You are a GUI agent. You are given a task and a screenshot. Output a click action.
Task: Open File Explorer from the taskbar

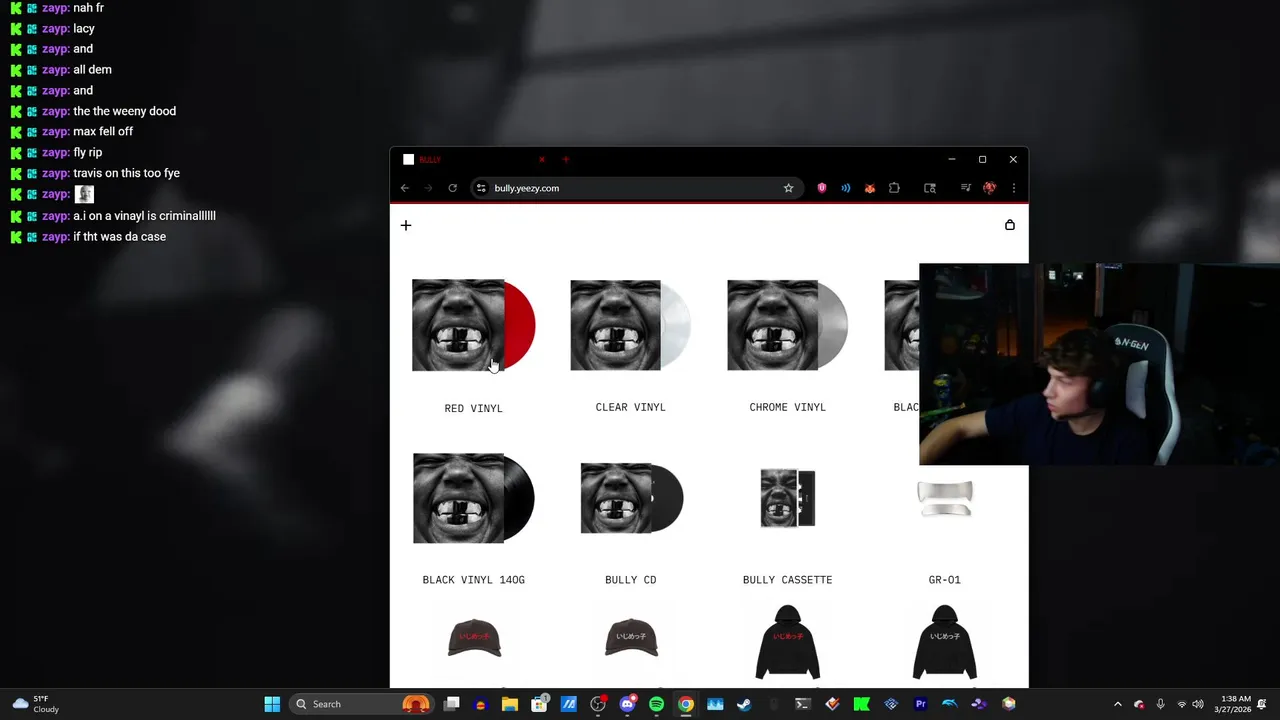[510, 704]
